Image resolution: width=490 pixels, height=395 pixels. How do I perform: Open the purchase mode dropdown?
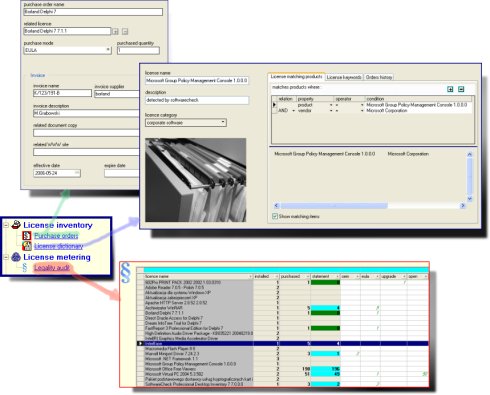tap(108, 50)
